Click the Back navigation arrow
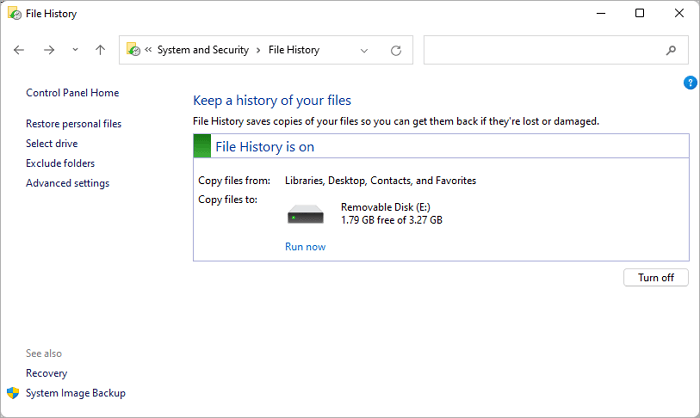 (x=19, y=50)
